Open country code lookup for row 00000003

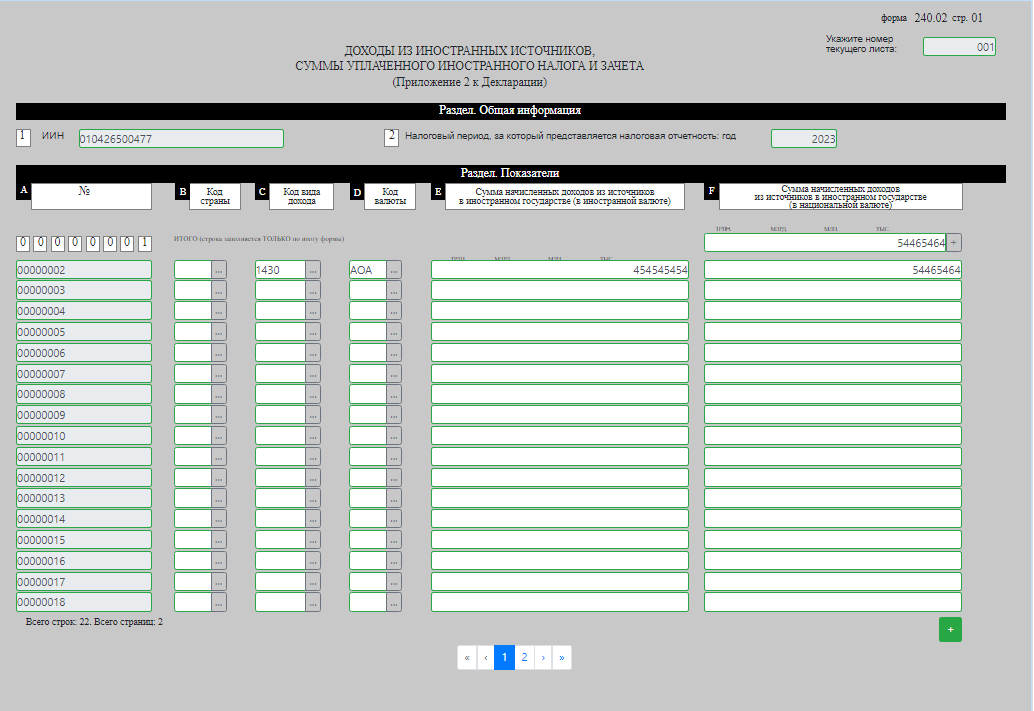(219, 290)
